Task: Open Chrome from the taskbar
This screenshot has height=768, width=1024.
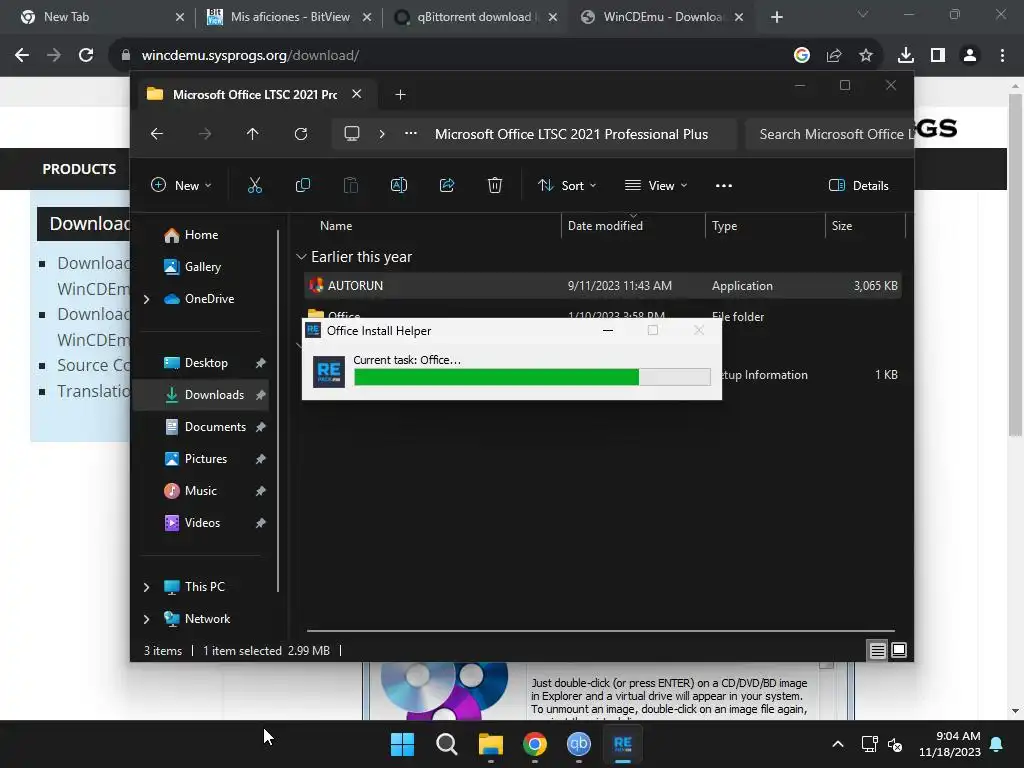Action: tap(535, 744)
